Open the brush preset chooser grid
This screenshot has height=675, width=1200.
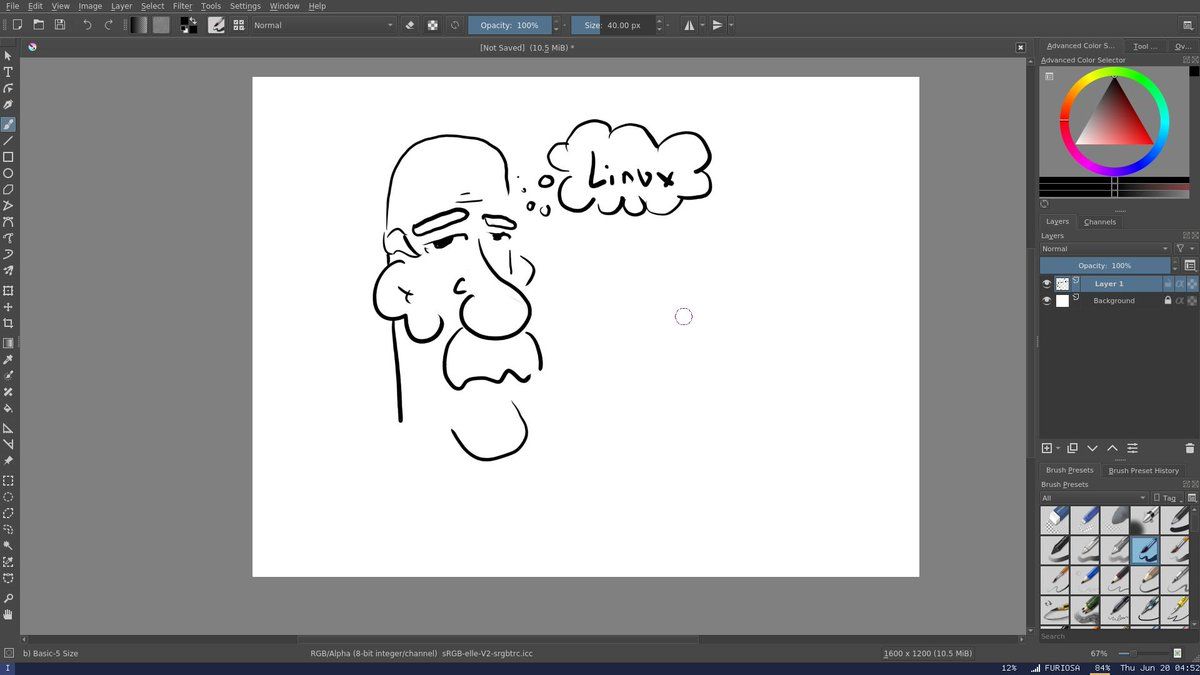(237, 25)
